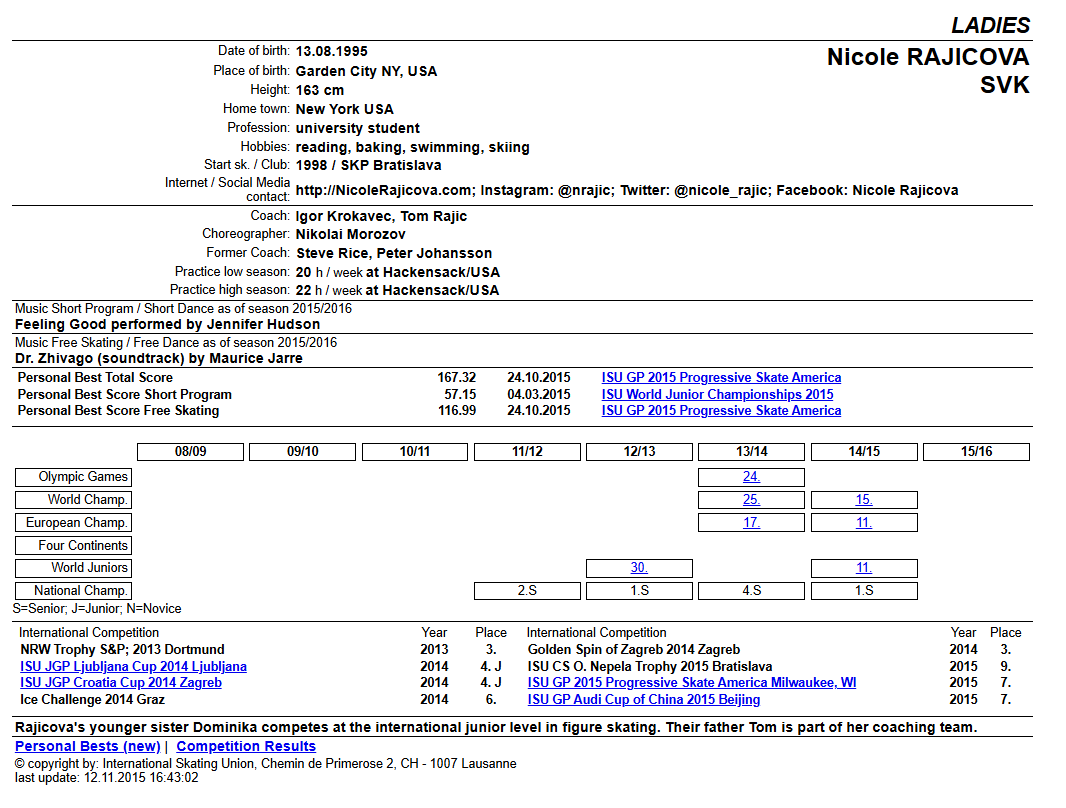Click Start sk. / Club value 1998 / SKP Bratislava
The height and width of the screenshot is (808, 1066).
tap(368, 165)
